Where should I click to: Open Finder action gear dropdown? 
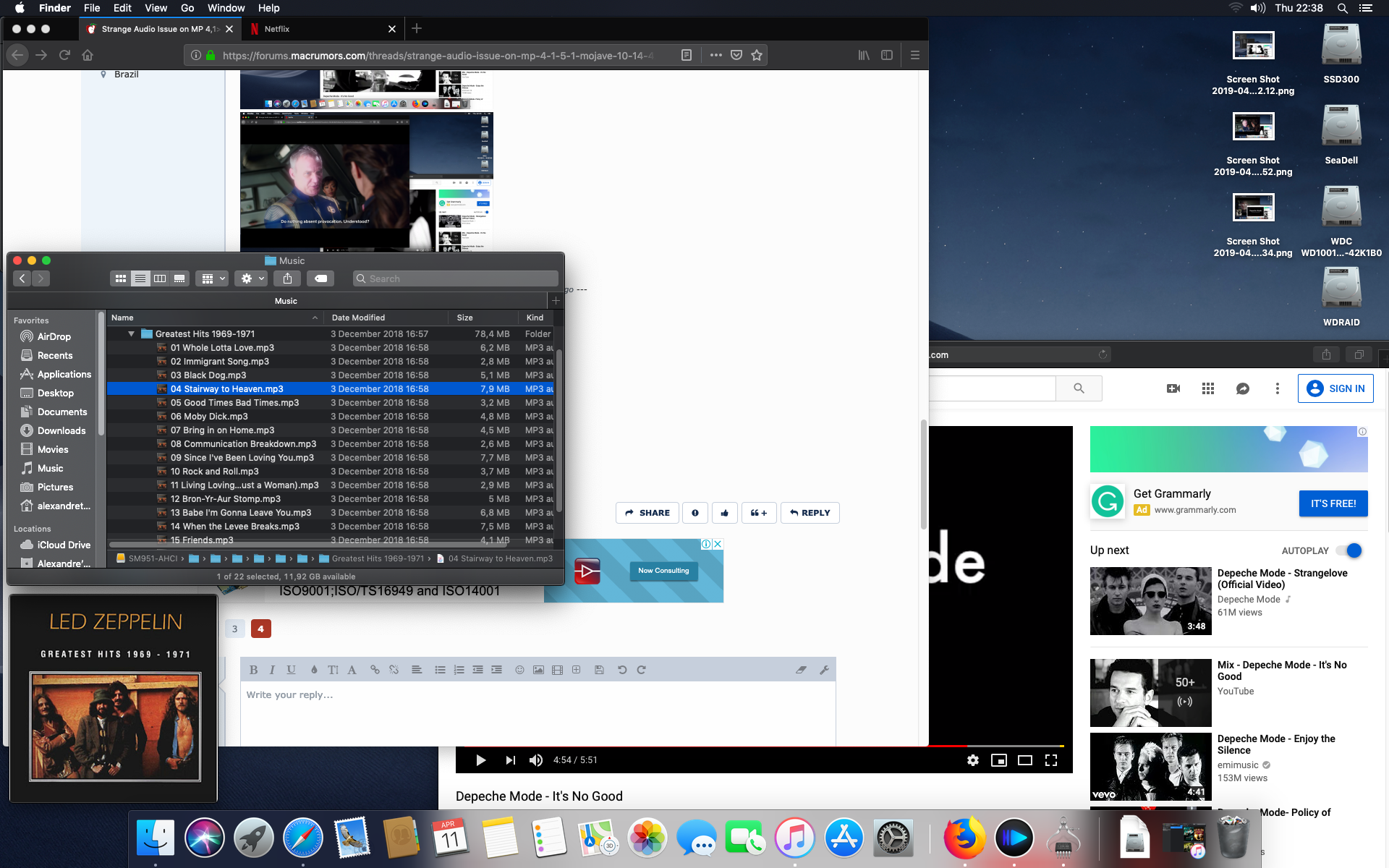pos(252,278)
